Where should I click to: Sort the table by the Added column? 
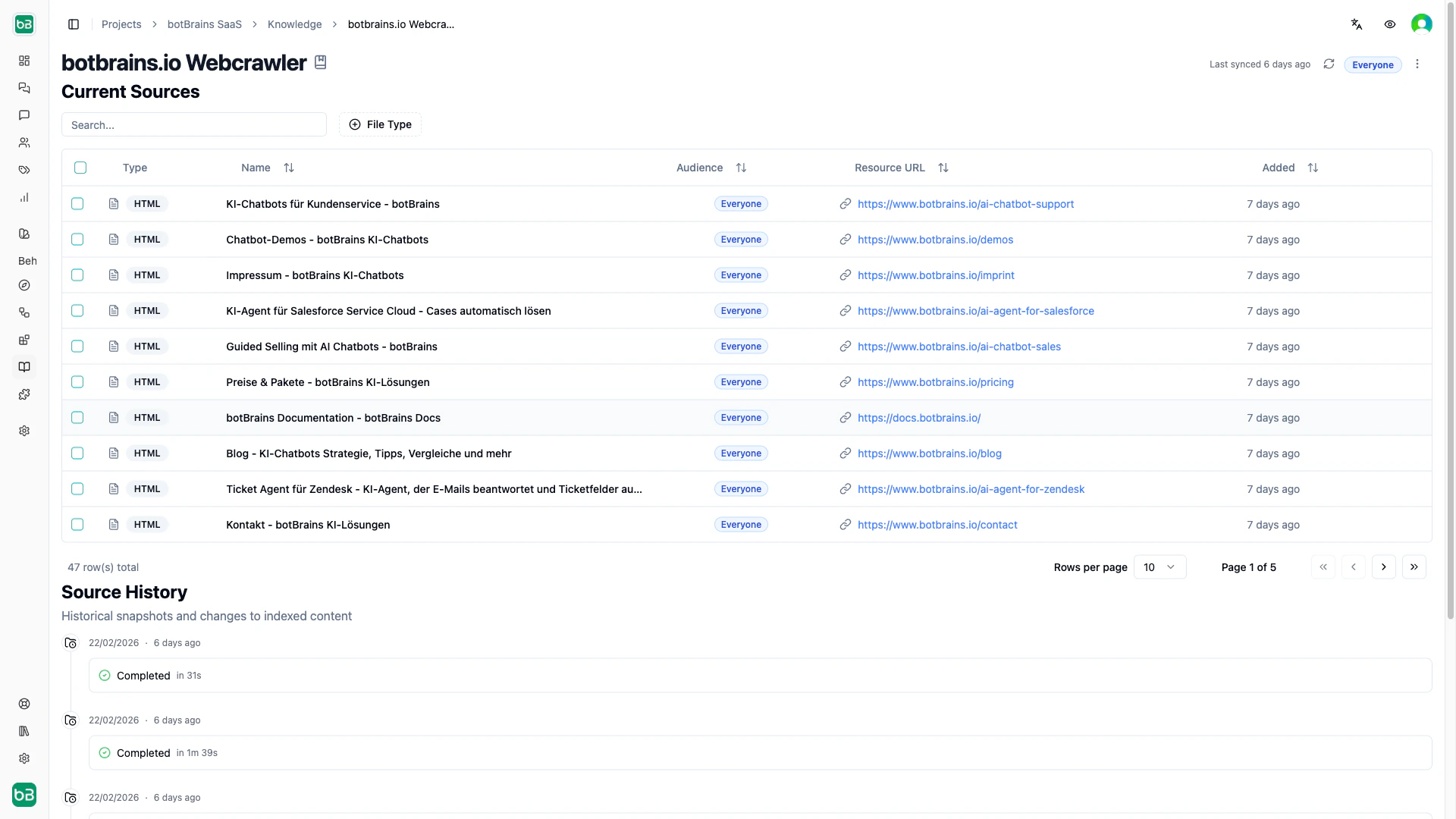[1313, 168]
